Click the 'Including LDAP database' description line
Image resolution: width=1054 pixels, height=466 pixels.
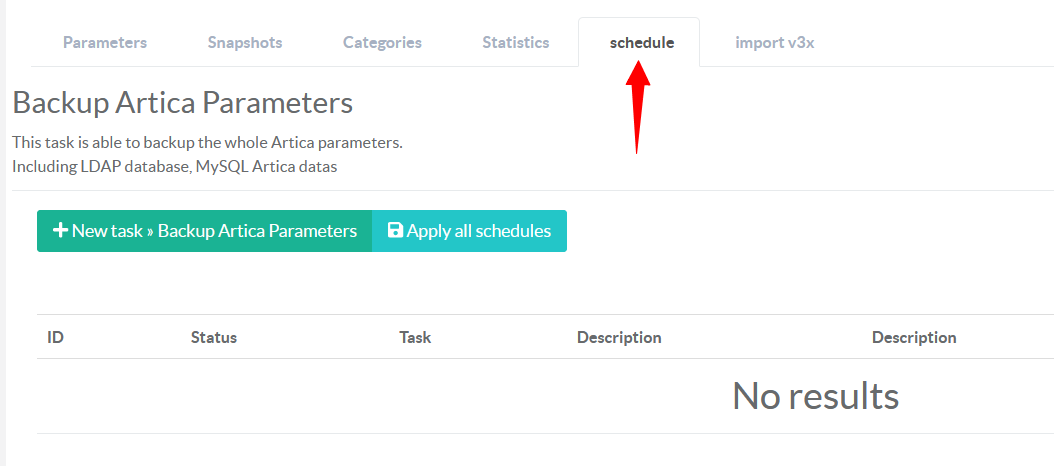click(175, 167)
